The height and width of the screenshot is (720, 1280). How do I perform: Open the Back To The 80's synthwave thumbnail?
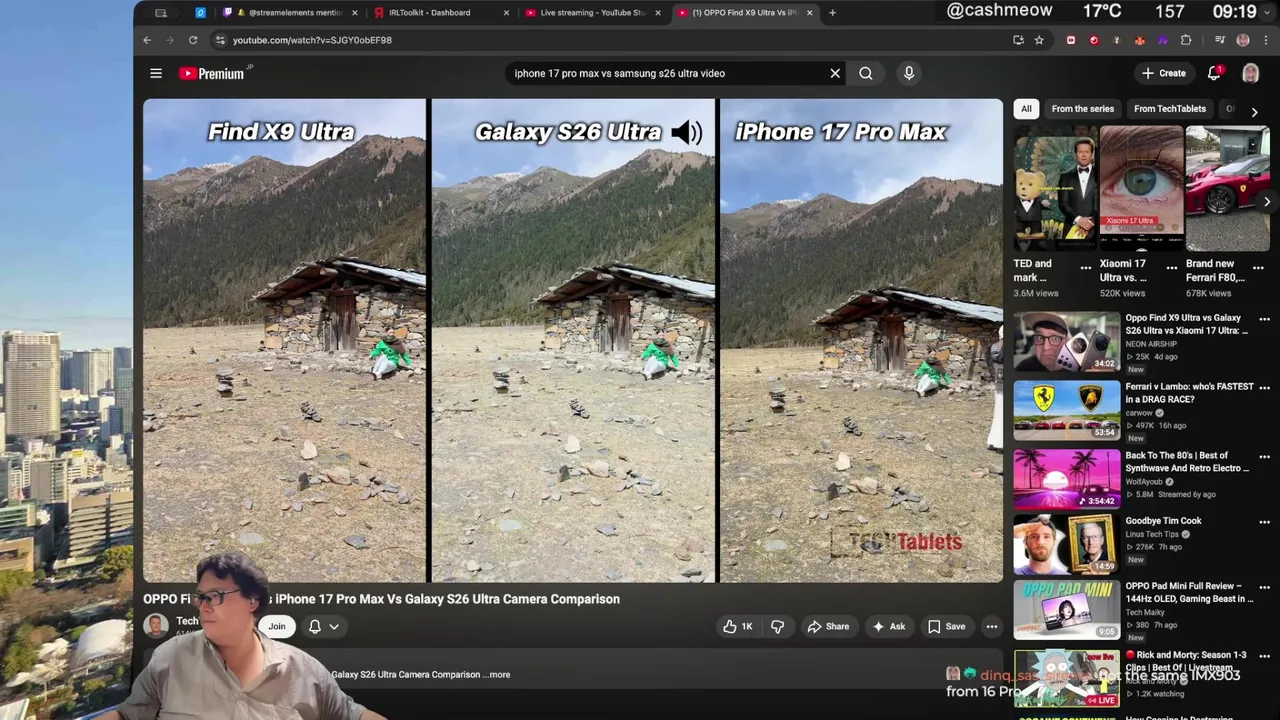click(1067, 478)
